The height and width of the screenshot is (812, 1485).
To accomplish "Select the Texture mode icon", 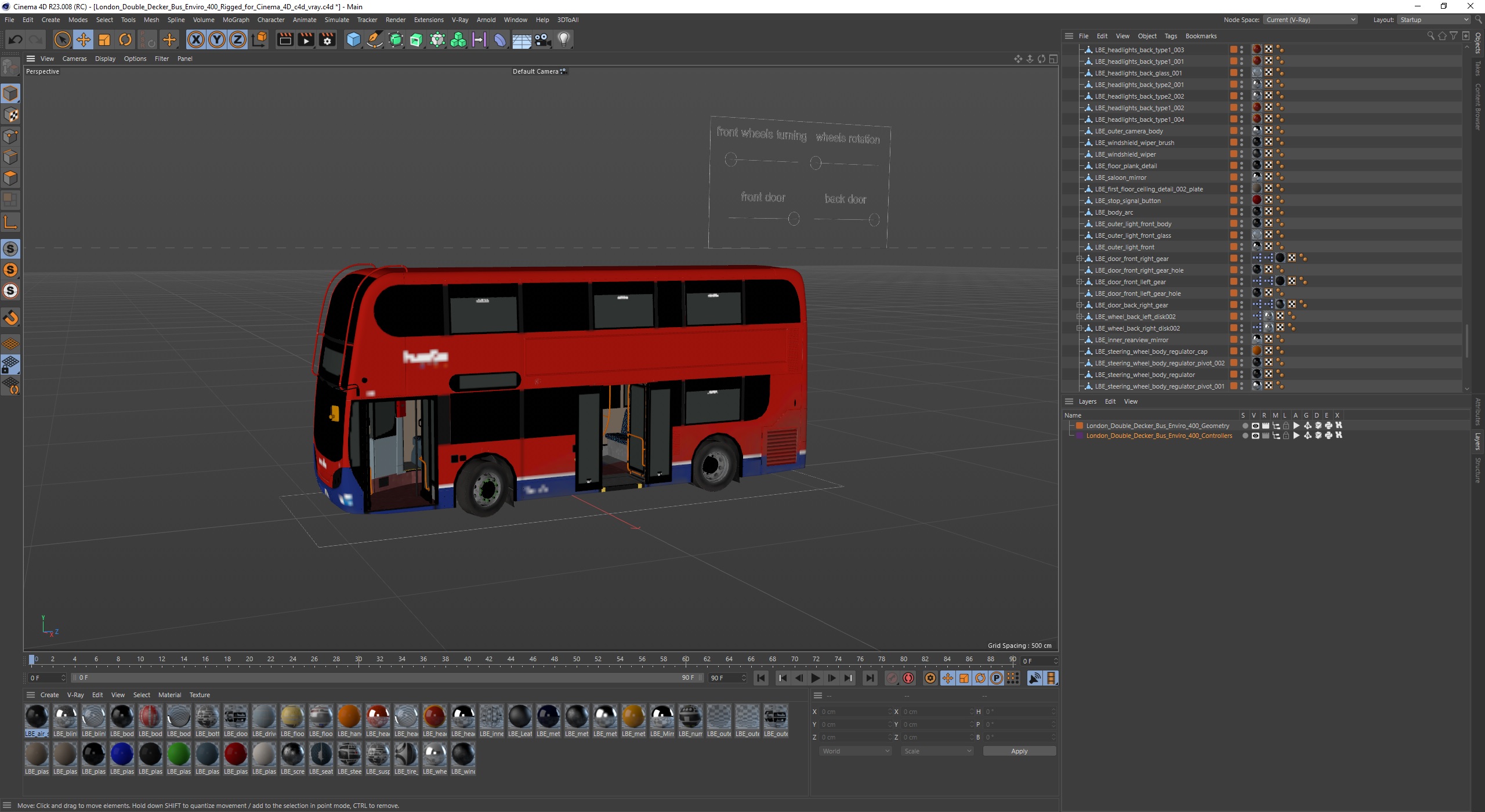I will (x=10, y=115).
